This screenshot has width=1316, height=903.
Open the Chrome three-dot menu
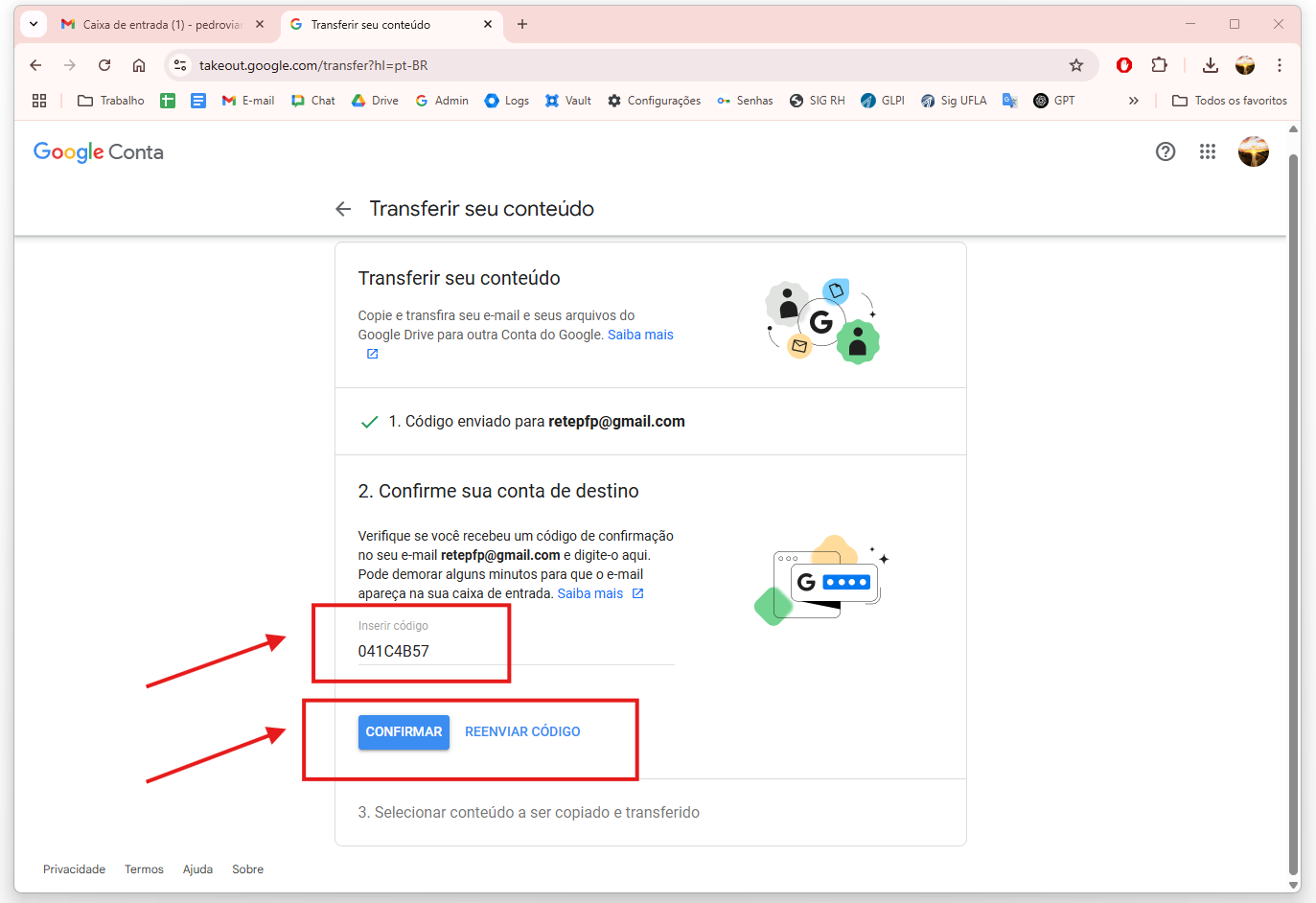1279,65
